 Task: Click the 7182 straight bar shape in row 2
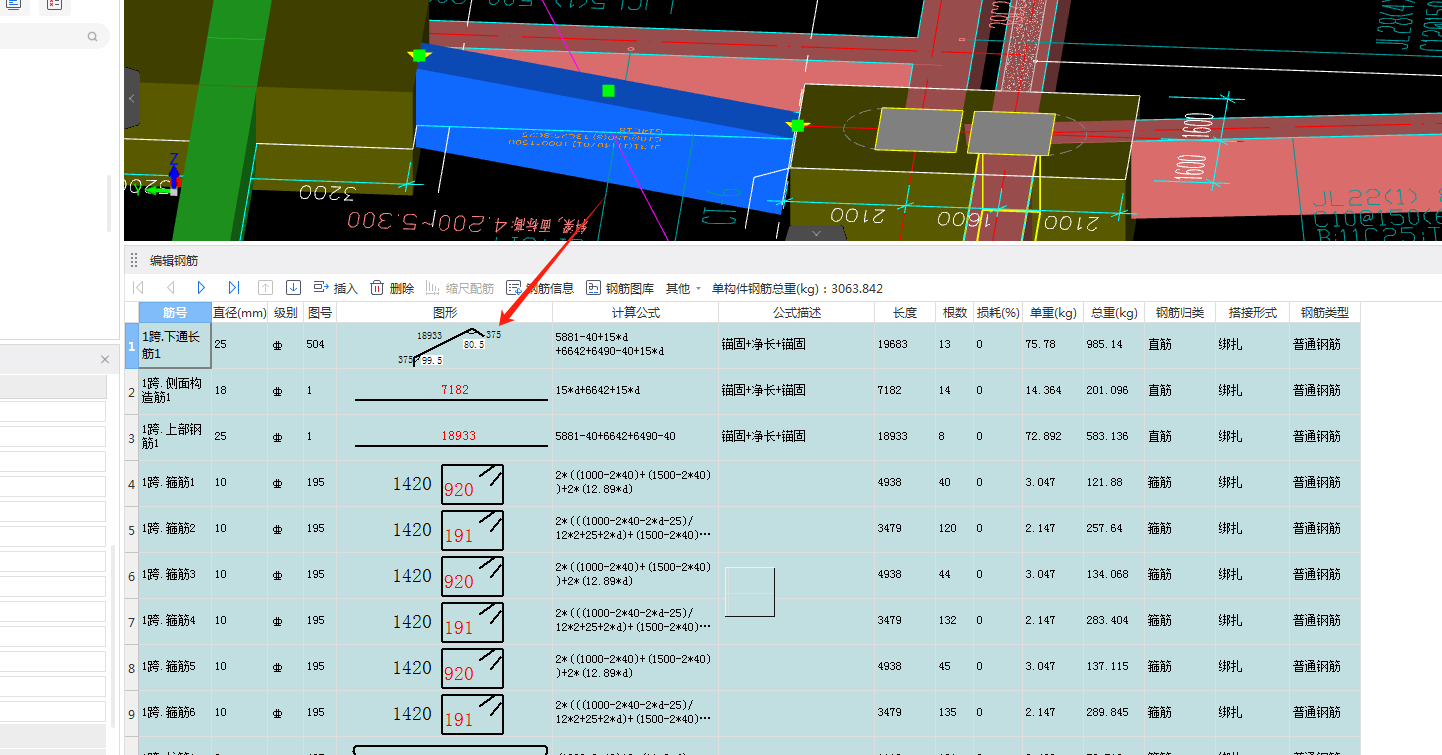[x=452, y=392]
